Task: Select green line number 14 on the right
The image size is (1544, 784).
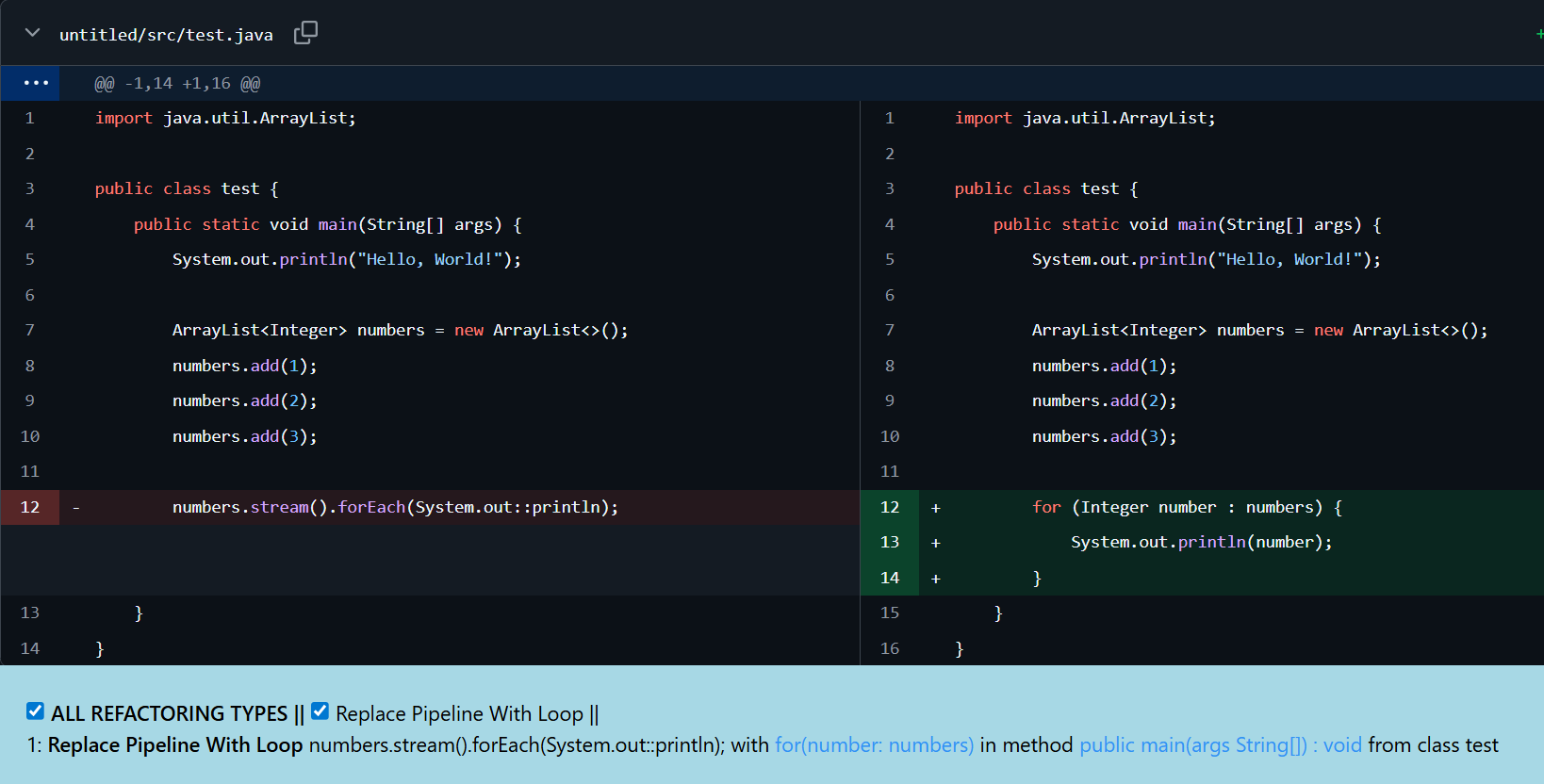Action: click(x=890, y=578)
